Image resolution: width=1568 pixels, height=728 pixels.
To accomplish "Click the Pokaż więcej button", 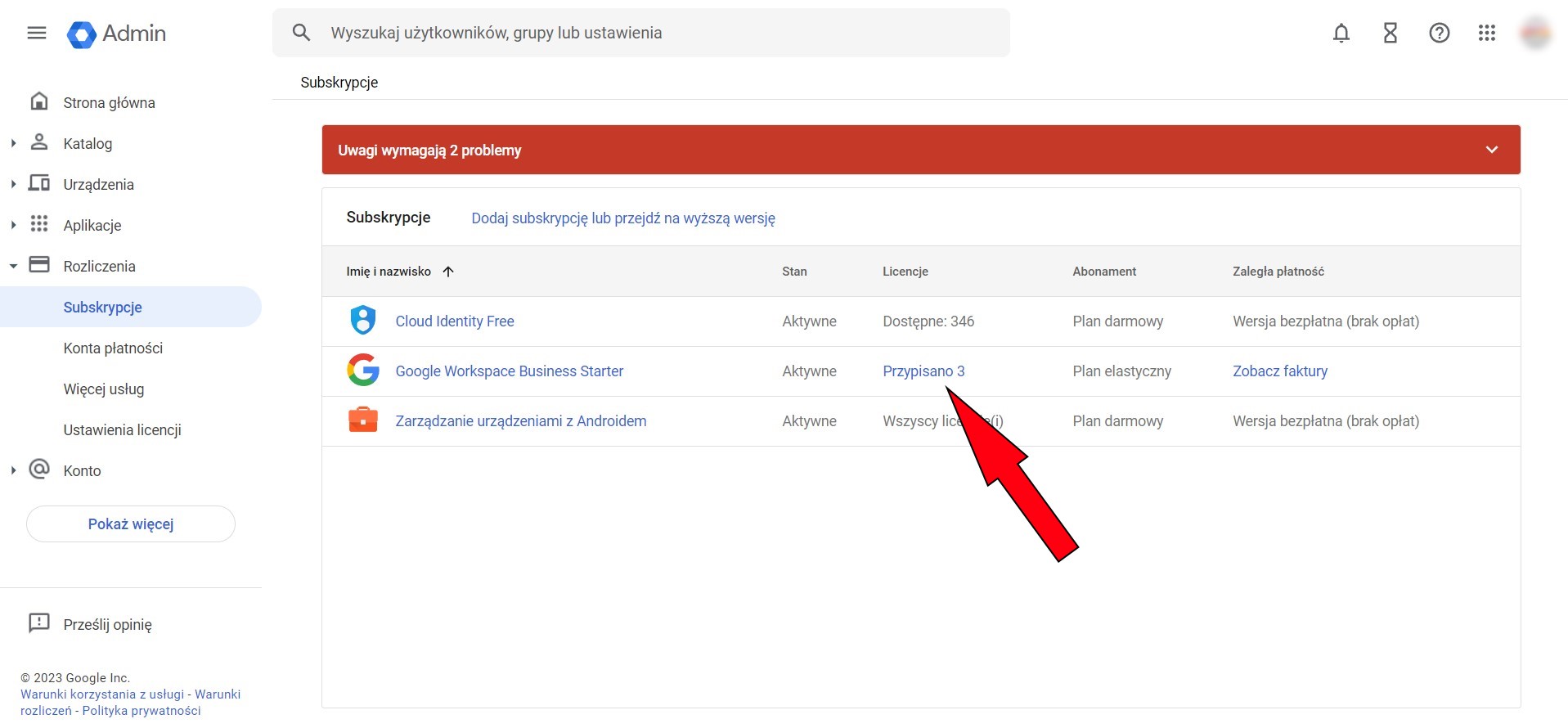I will point(131,524).
